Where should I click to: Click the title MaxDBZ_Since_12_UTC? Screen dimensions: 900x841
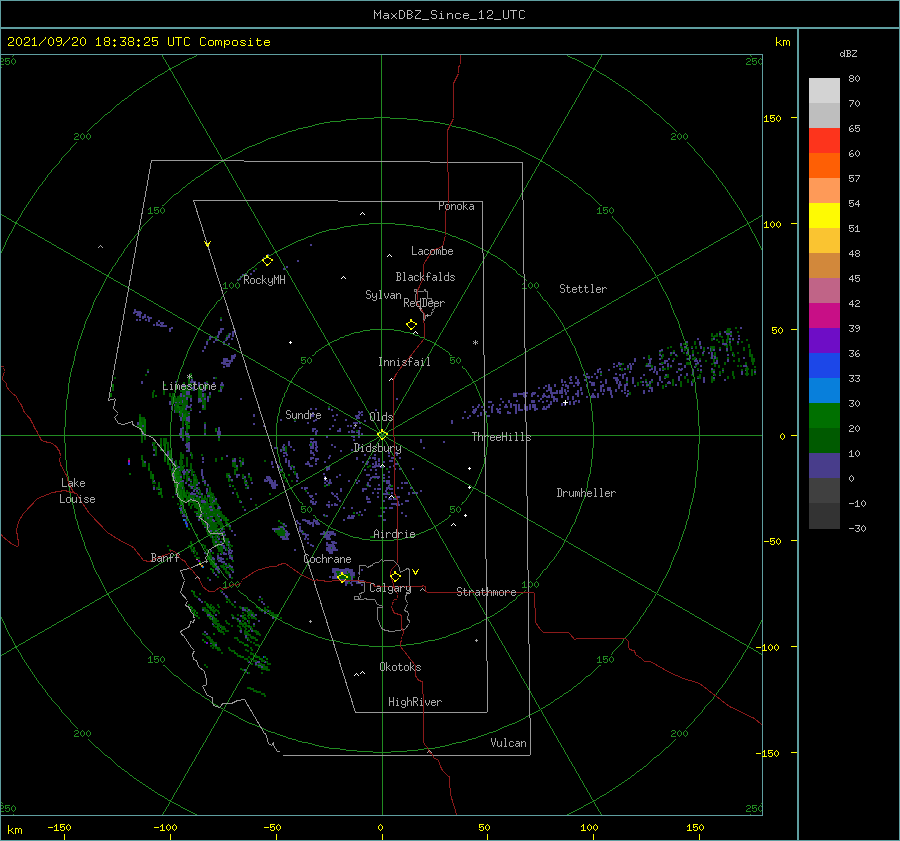(449, 15)
